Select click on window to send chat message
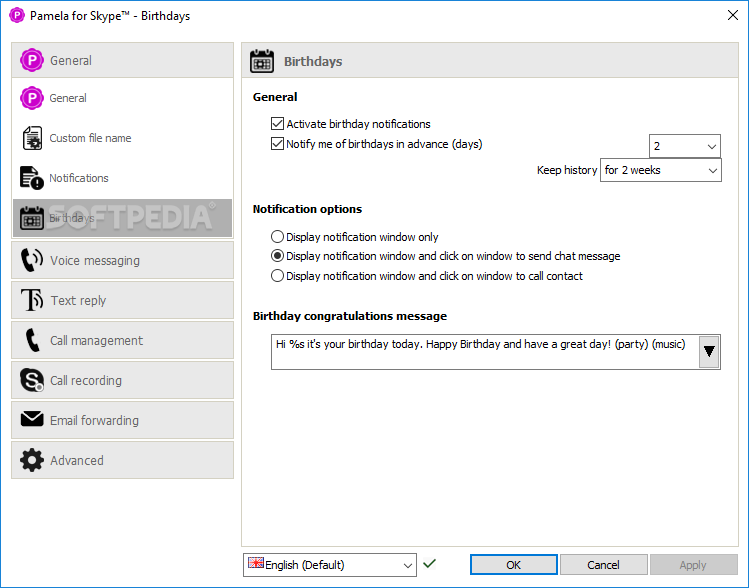The height and width of the screenshot is (588, 749). pyautogui.click(x=277, y=256)
